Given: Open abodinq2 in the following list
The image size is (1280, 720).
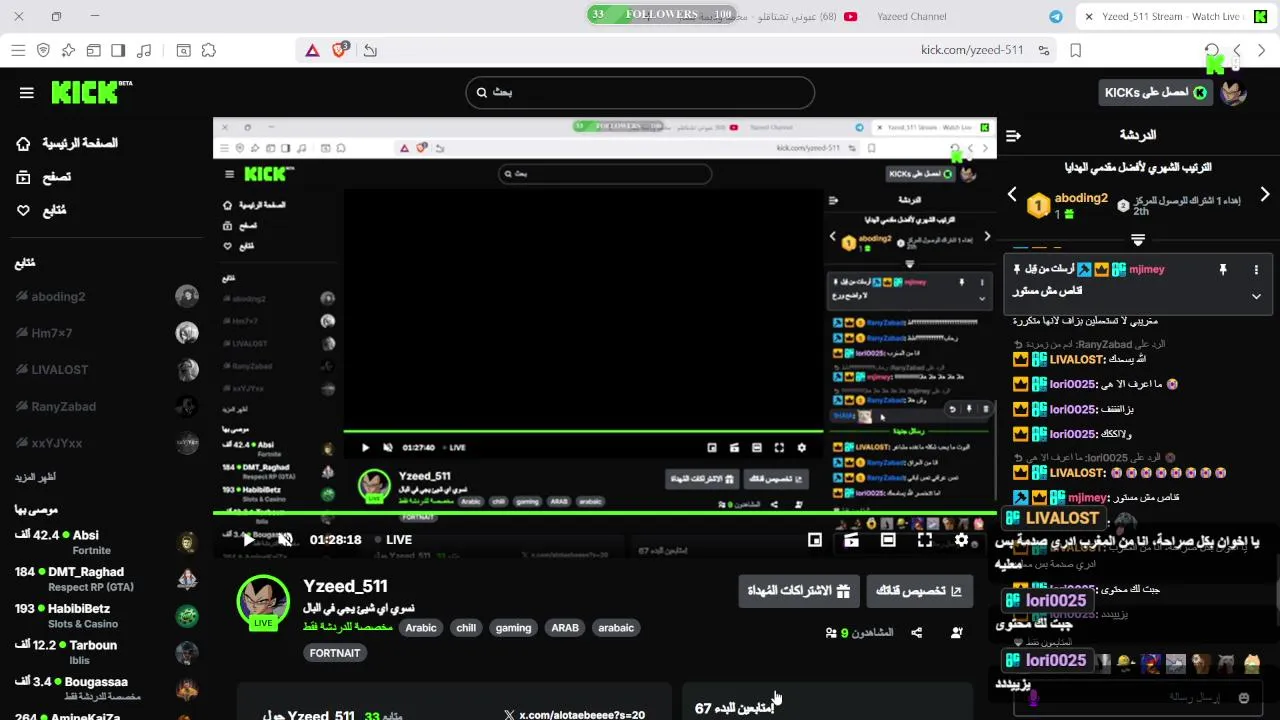Looking at the screenshot, I should (x=105, y=297).
